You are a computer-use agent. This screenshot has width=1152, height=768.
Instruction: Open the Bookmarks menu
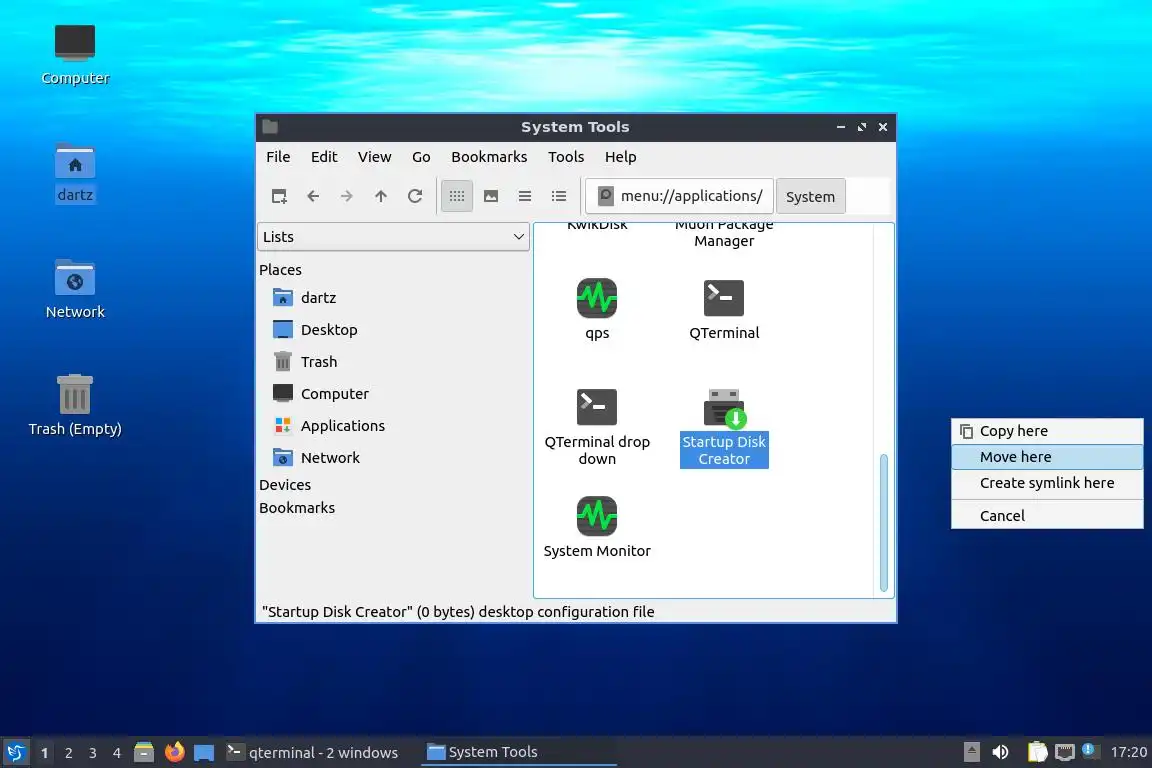point(489,157)
